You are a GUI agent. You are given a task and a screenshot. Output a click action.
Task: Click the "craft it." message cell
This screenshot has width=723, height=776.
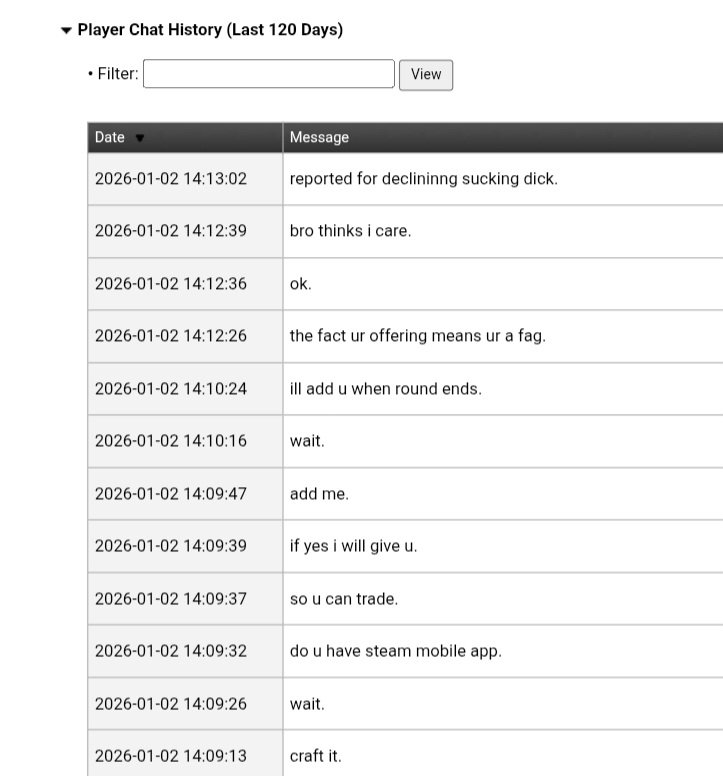point(315,756)
